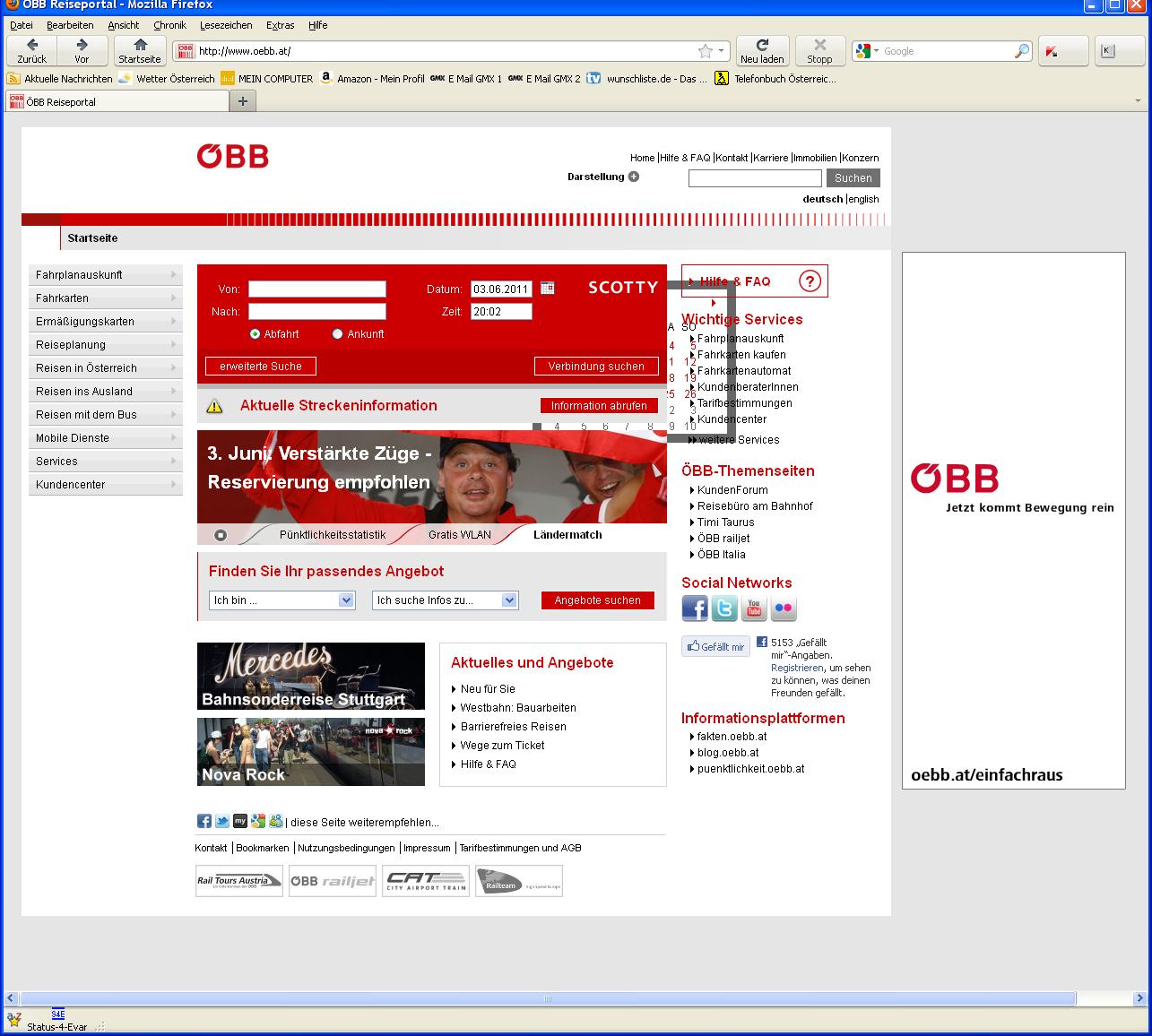Open the Nova Rock thumbnail
This screenshot has height=1036, width=1152.
pyautogui.click(x=311, y=752)
